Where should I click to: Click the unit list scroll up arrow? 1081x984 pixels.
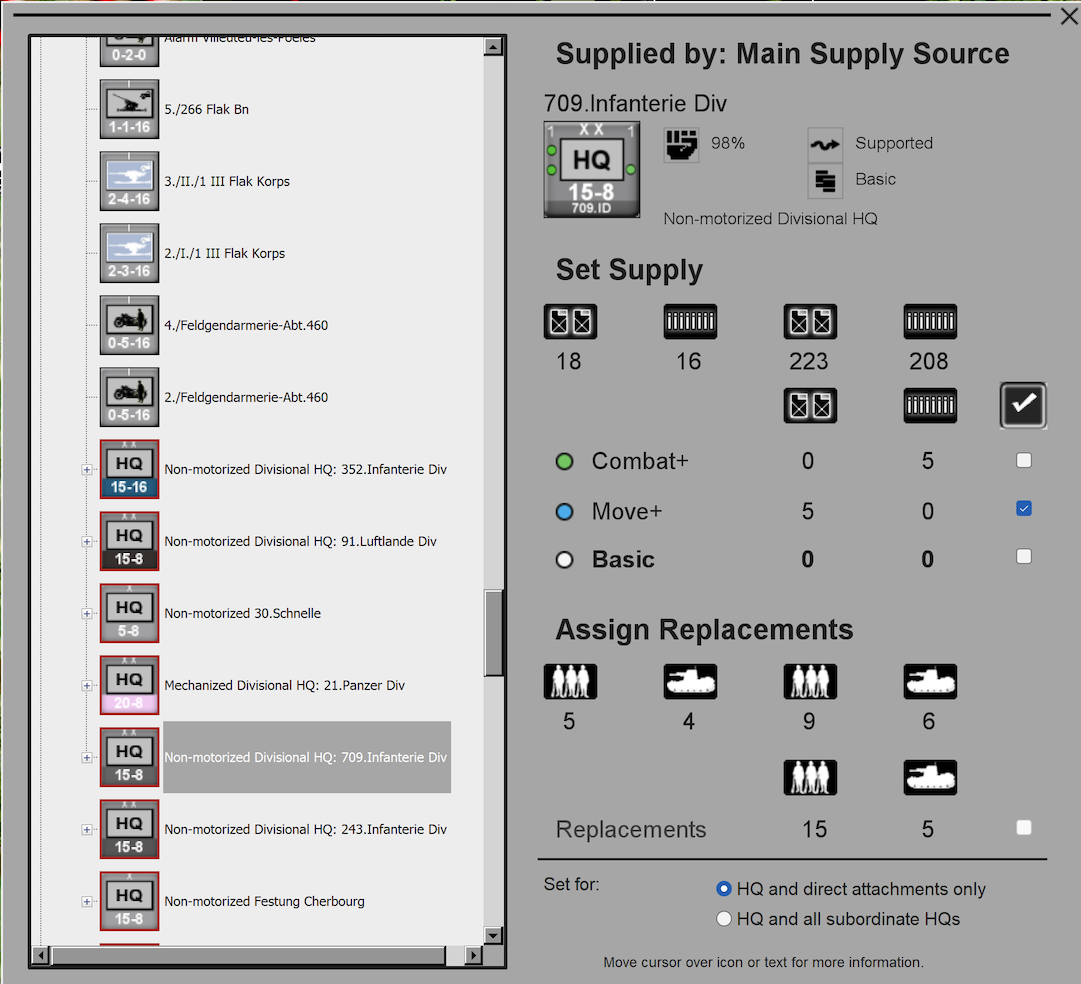click(493, 47)
